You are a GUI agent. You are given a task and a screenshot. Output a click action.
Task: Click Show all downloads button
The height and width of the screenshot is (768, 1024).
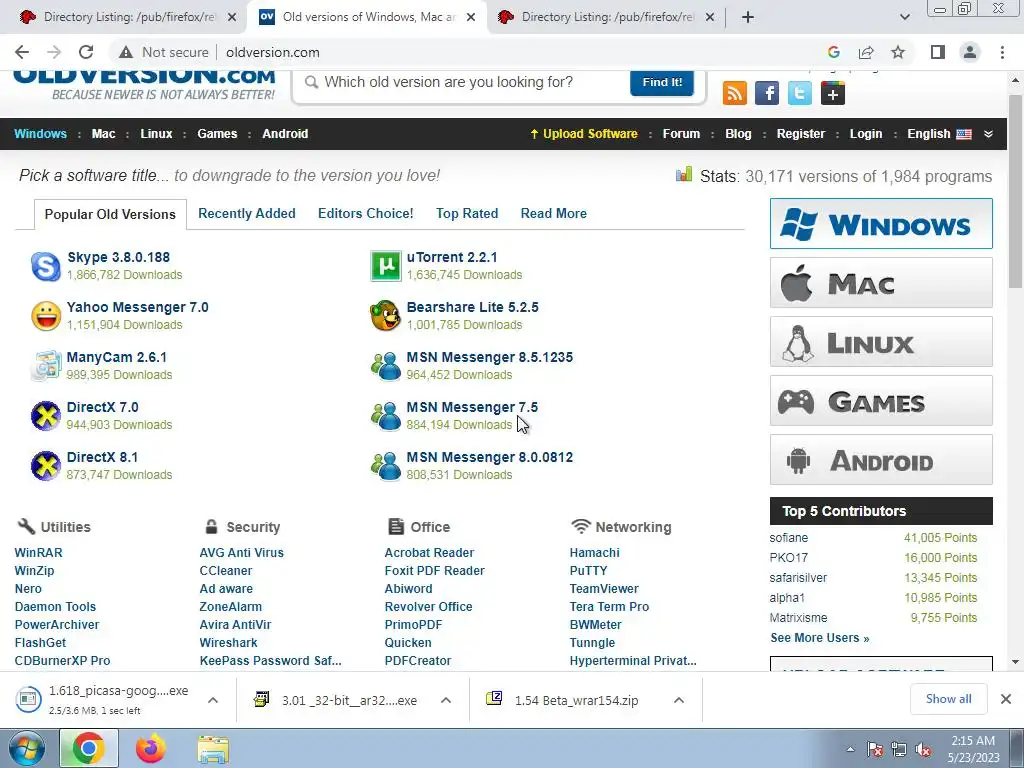click(948, 699)
